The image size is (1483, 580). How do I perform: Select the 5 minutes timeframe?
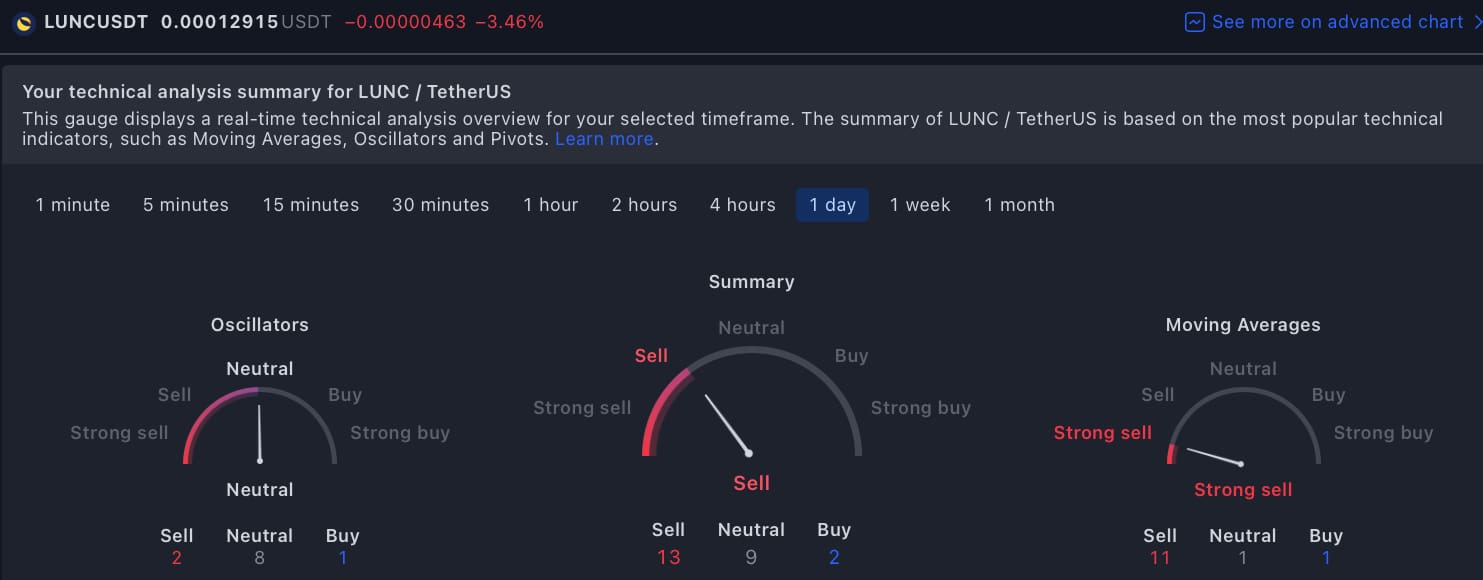coord(185,204)
